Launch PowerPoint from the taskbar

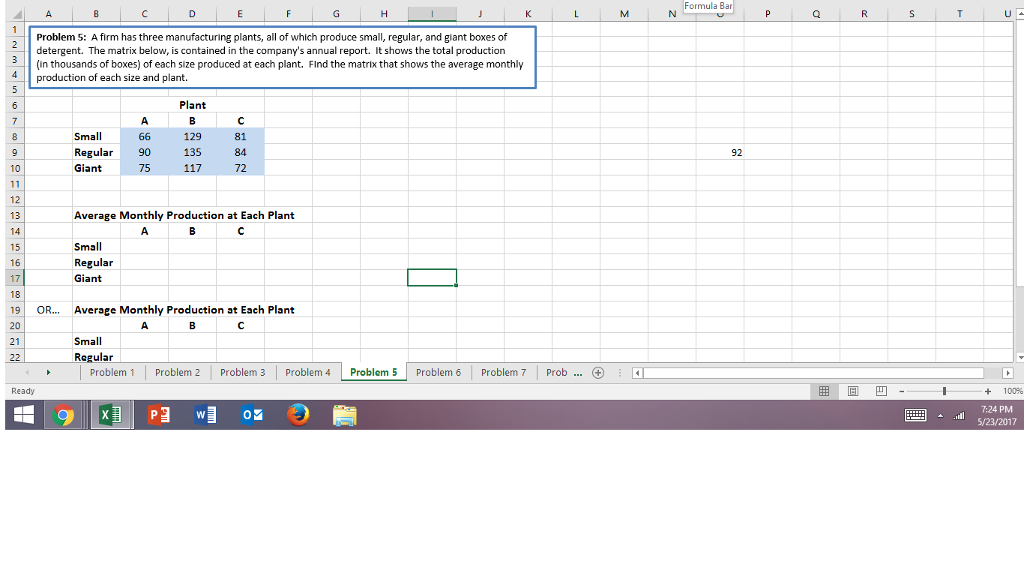[158, 413]
